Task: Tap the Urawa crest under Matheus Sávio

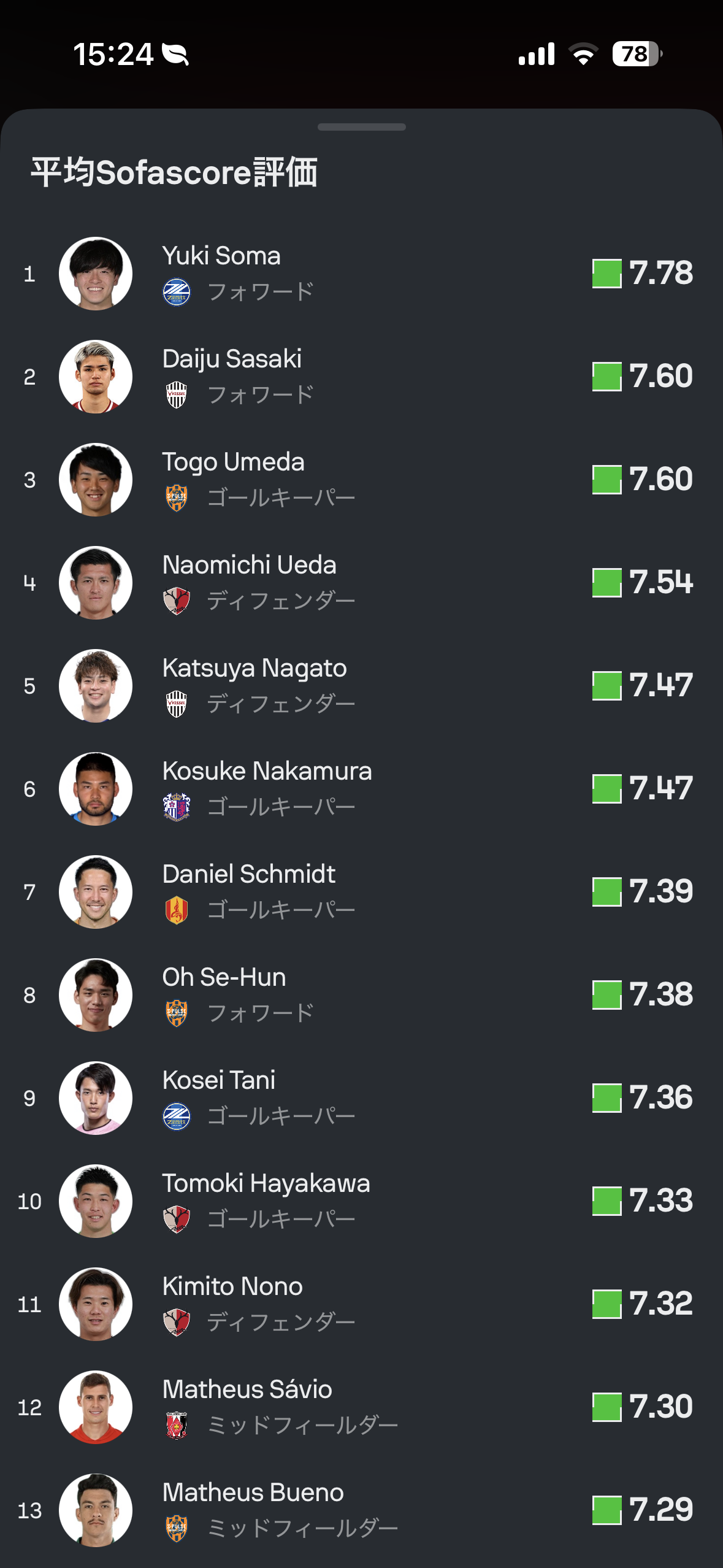Action: (177, 1426)
